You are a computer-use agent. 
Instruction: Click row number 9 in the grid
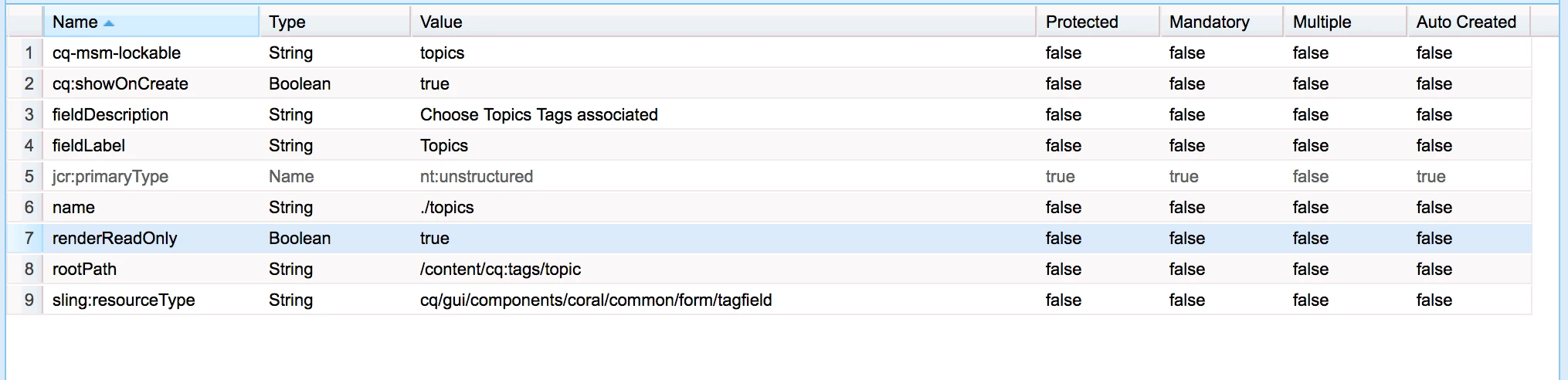tap(29, 300)
